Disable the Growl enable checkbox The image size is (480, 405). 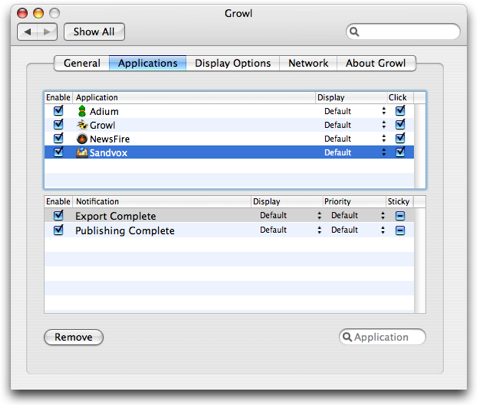click(x=59, y=124)
